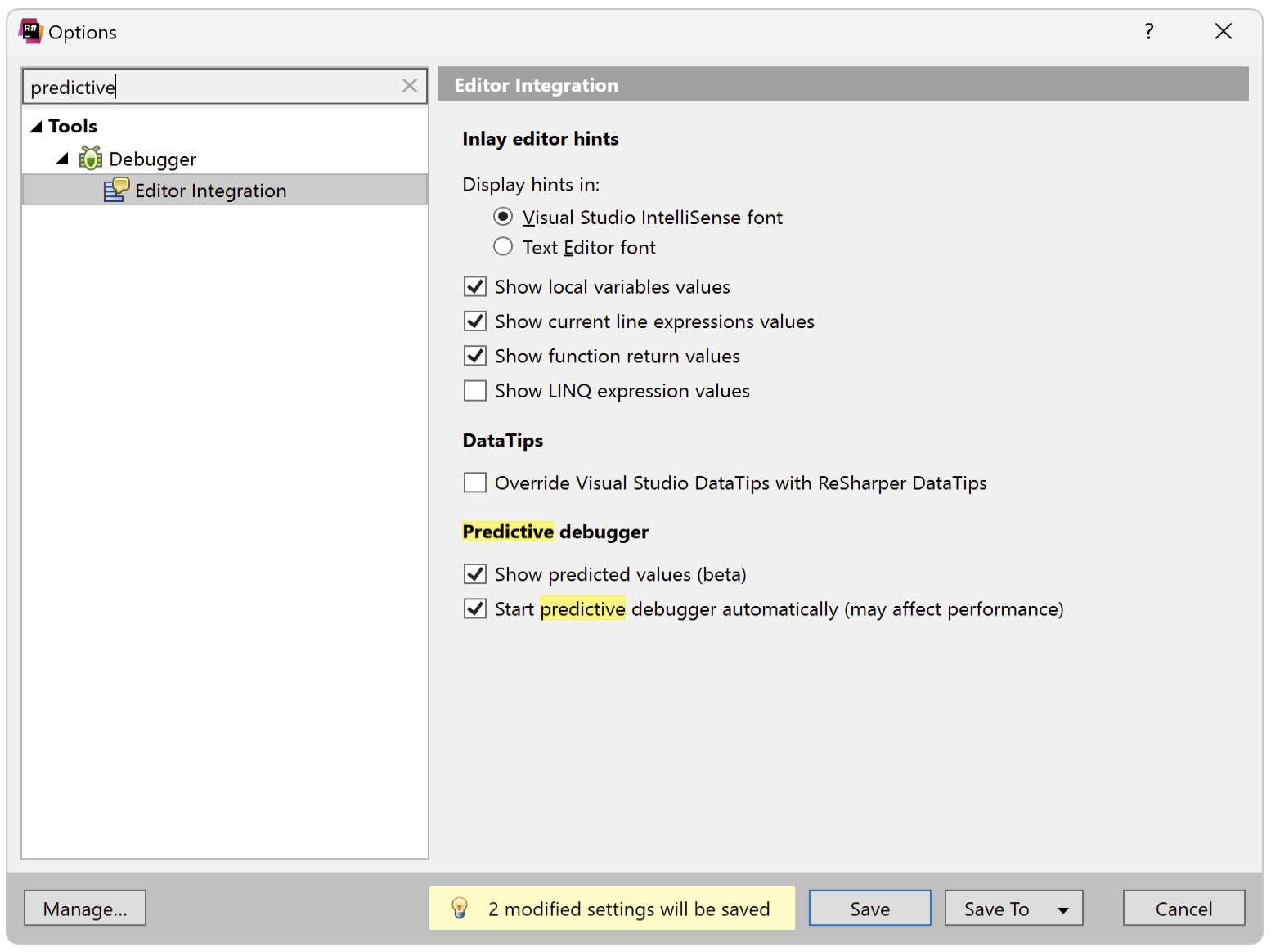The height and width of the screenshot is (952, 1271).
Task: Open the Manage... button
Action: [x=85, y=908]
